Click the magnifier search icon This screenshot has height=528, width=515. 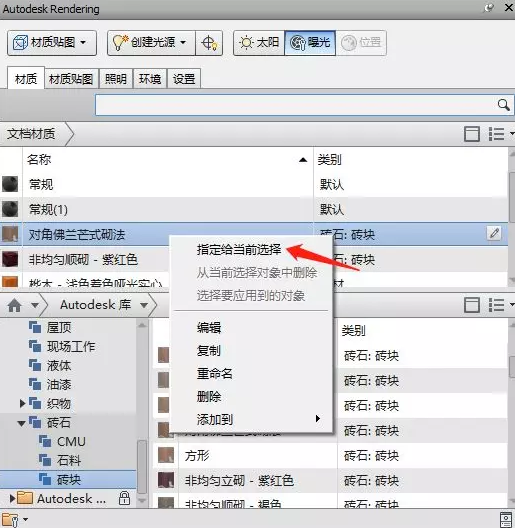click(503, 105)
